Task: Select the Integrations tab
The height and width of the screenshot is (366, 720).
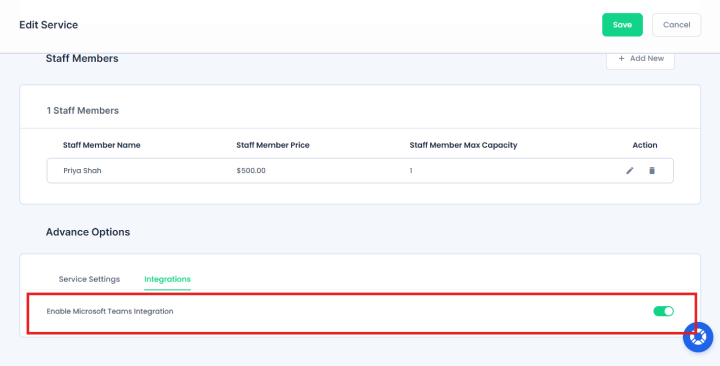Action: pos(167,279)
